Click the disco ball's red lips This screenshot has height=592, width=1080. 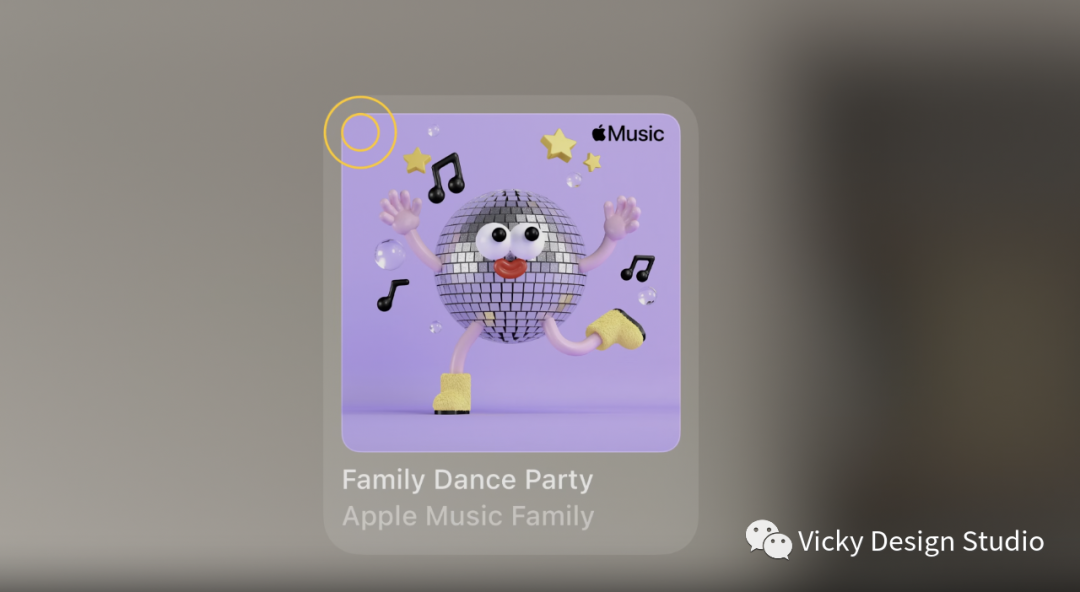510,267
